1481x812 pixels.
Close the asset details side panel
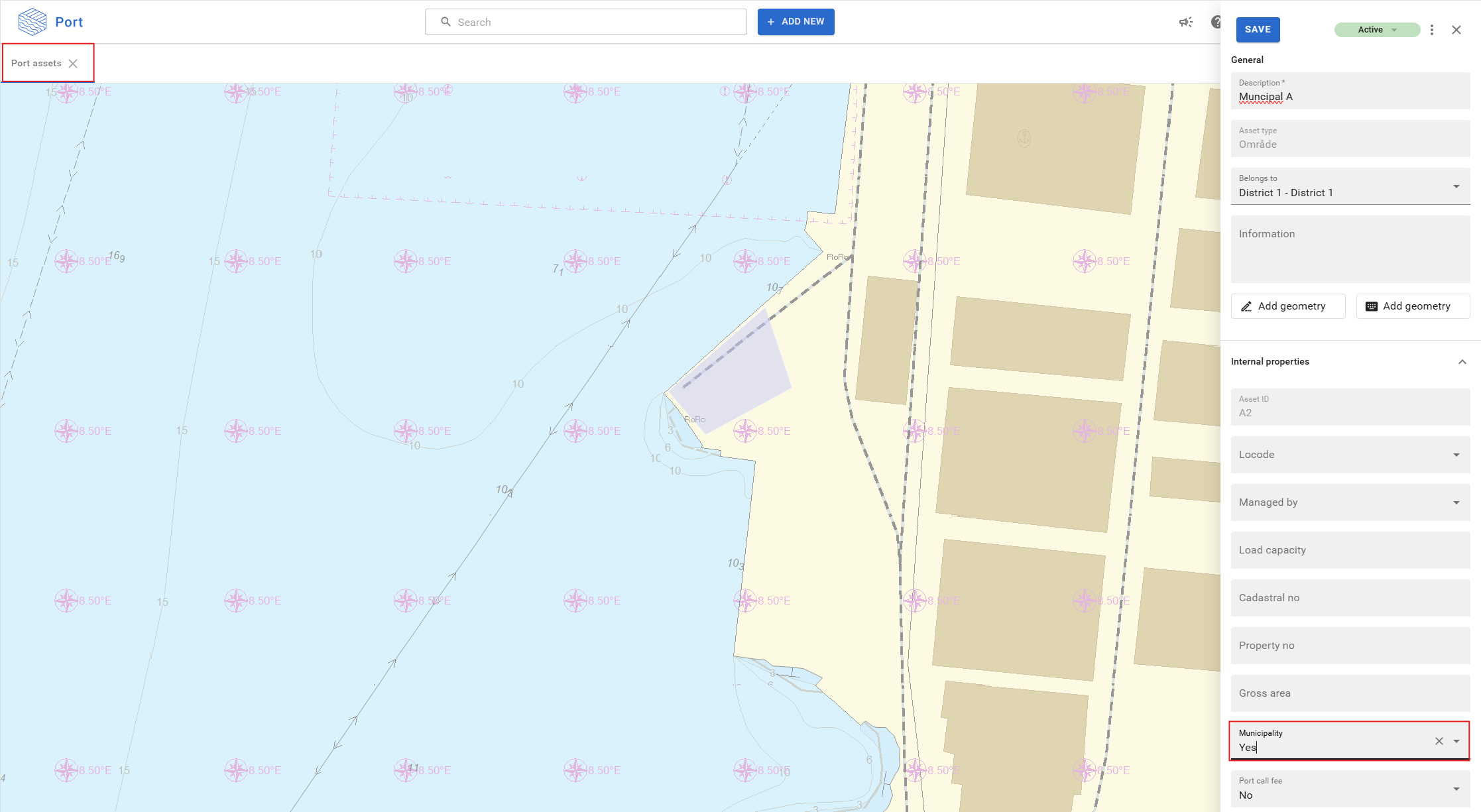[1456, 30]
